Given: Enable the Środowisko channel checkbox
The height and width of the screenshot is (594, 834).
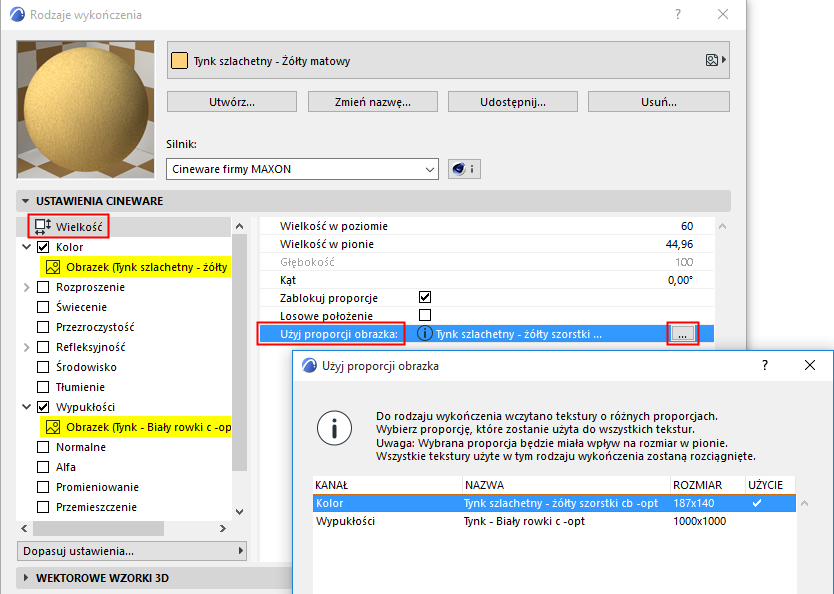Looking at the screenshot, I should (x=43, y=367).
